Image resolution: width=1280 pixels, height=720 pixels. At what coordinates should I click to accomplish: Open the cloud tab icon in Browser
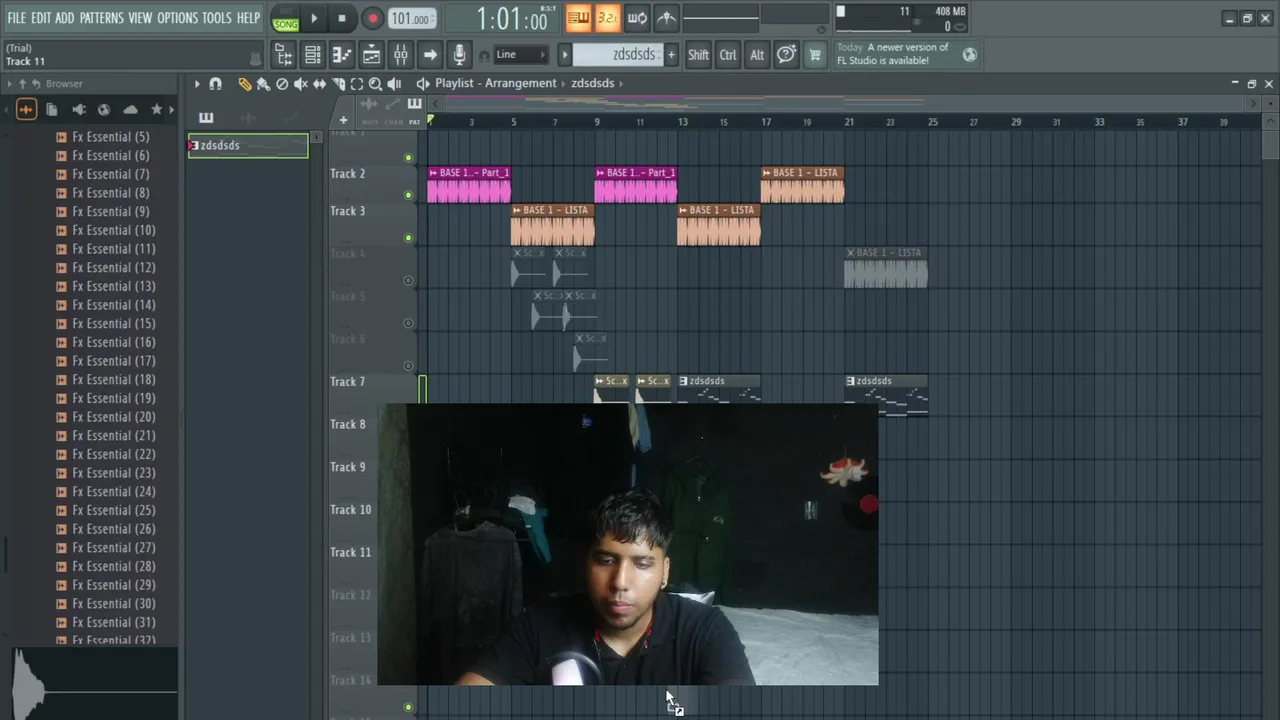pyautogui.click(x=130, y=110)
